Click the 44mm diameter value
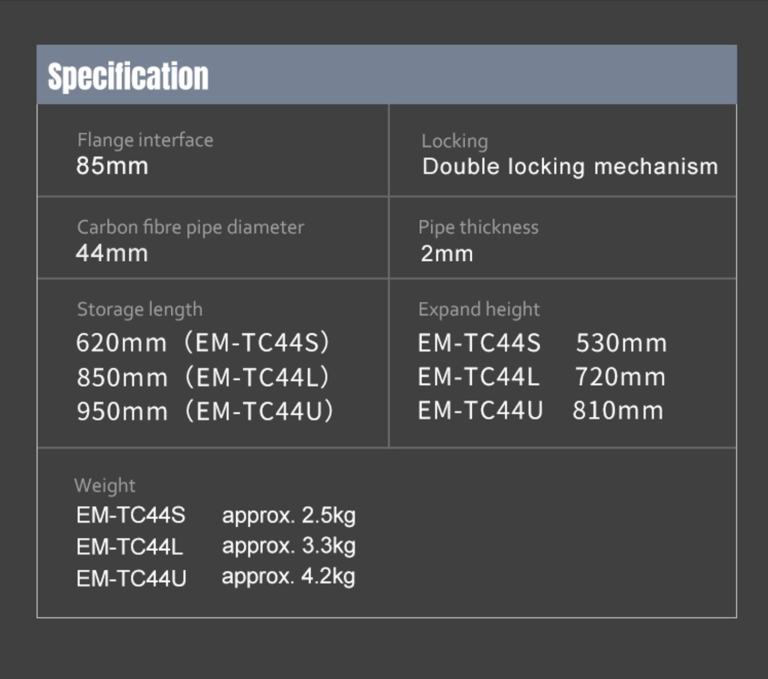The width and height of the screenshot is (768, 679). tap(112, 253)
